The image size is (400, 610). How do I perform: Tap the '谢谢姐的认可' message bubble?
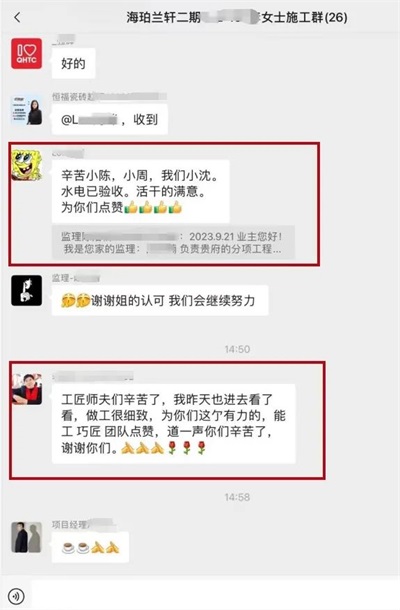tap(160, 300)
